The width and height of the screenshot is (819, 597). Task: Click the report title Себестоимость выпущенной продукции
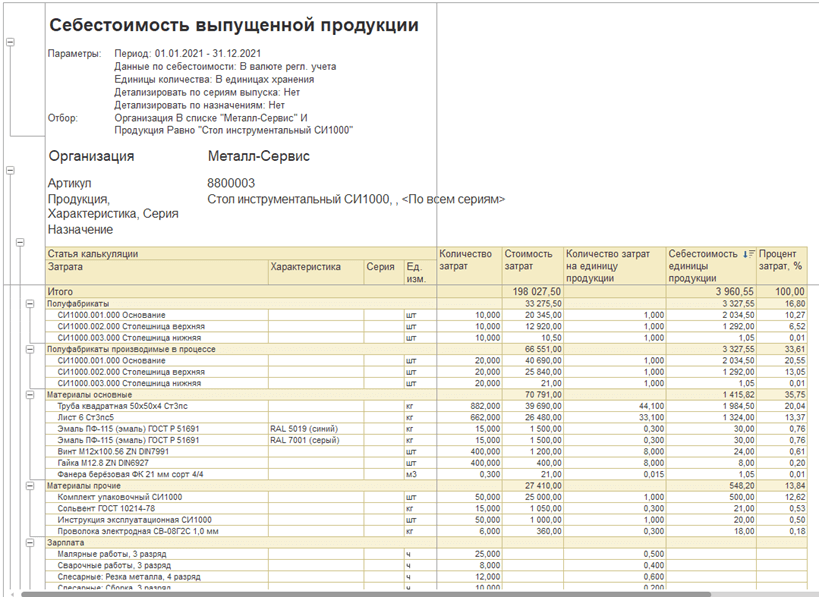coord(234,25)
